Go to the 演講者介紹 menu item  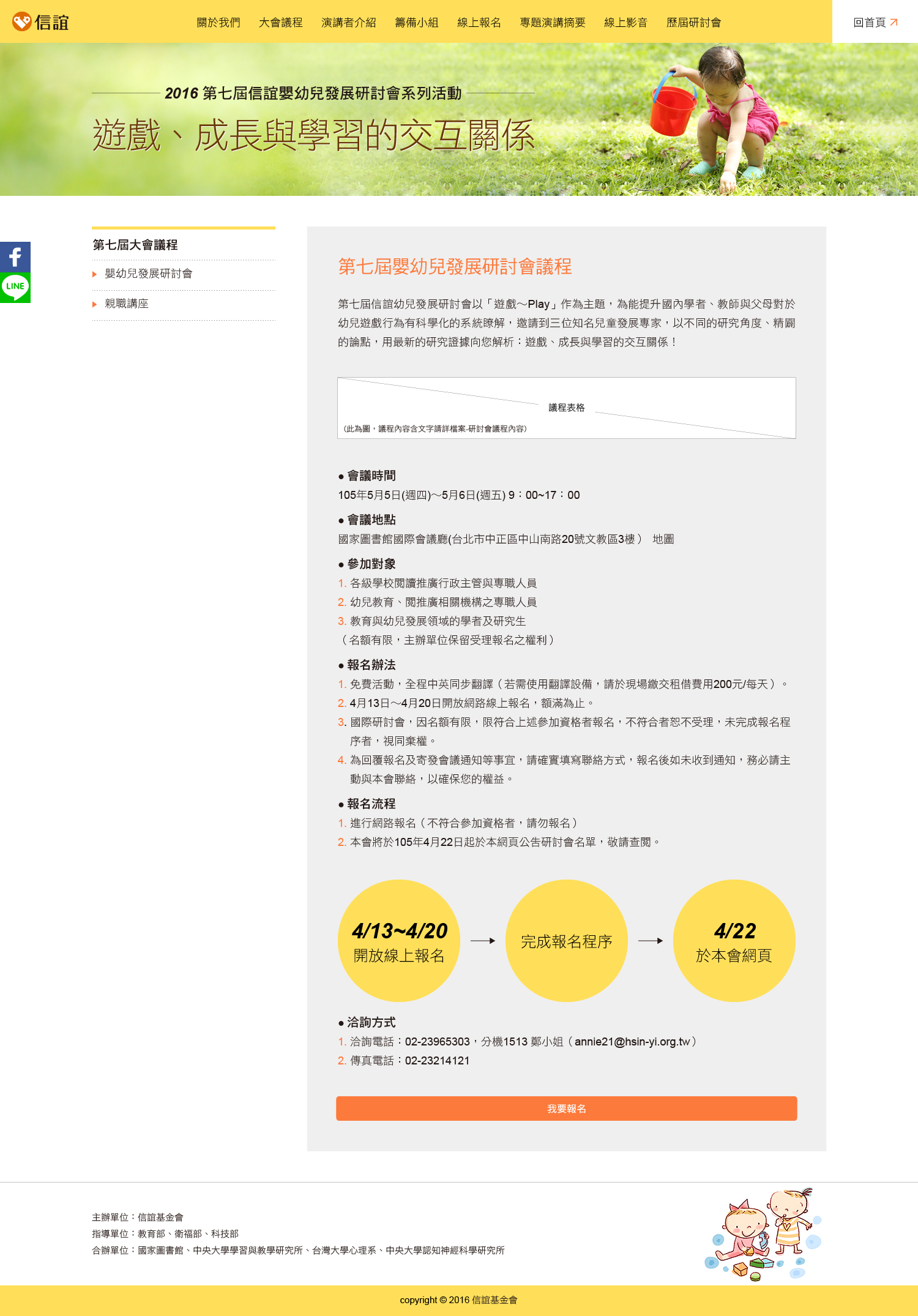[x=349, y=23]
